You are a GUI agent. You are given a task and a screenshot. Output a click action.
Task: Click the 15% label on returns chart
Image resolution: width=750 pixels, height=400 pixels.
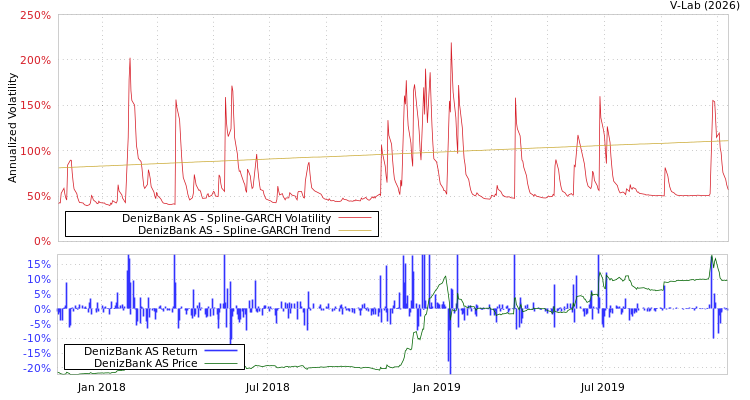[x=39, y=265]
